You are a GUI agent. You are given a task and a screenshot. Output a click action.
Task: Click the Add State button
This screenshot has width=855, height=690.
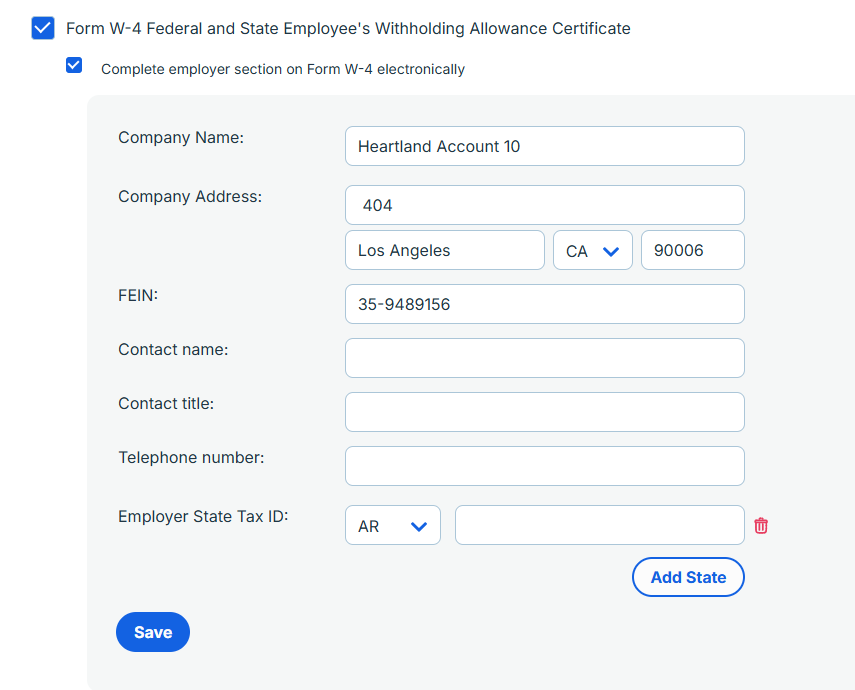click(688, 577)
